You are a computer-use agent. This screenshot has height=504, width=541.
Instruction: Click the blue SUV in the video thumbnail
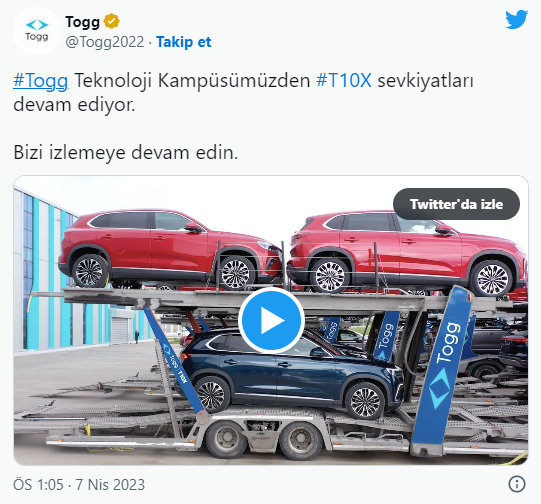tap(291, 373)
